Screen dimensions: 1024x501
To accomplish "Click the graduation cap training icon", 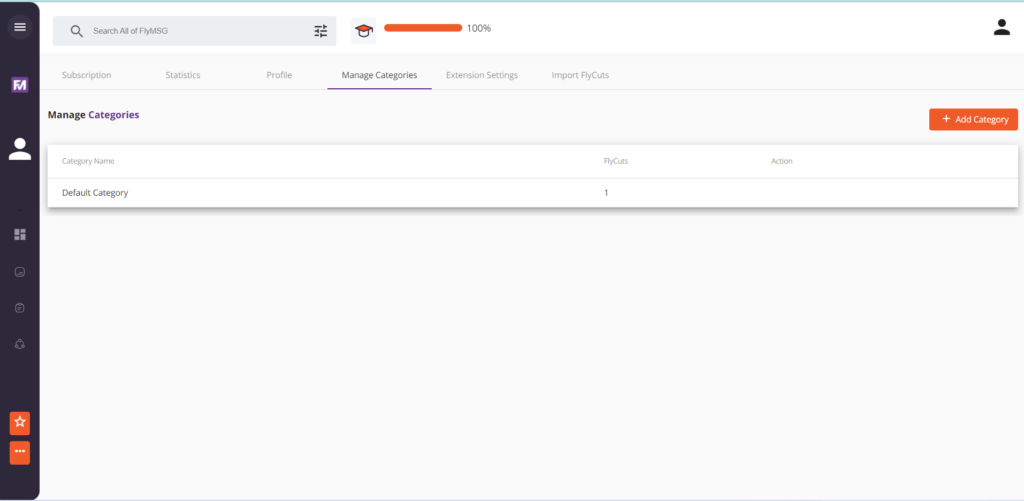I will click(x=364, y=31).
